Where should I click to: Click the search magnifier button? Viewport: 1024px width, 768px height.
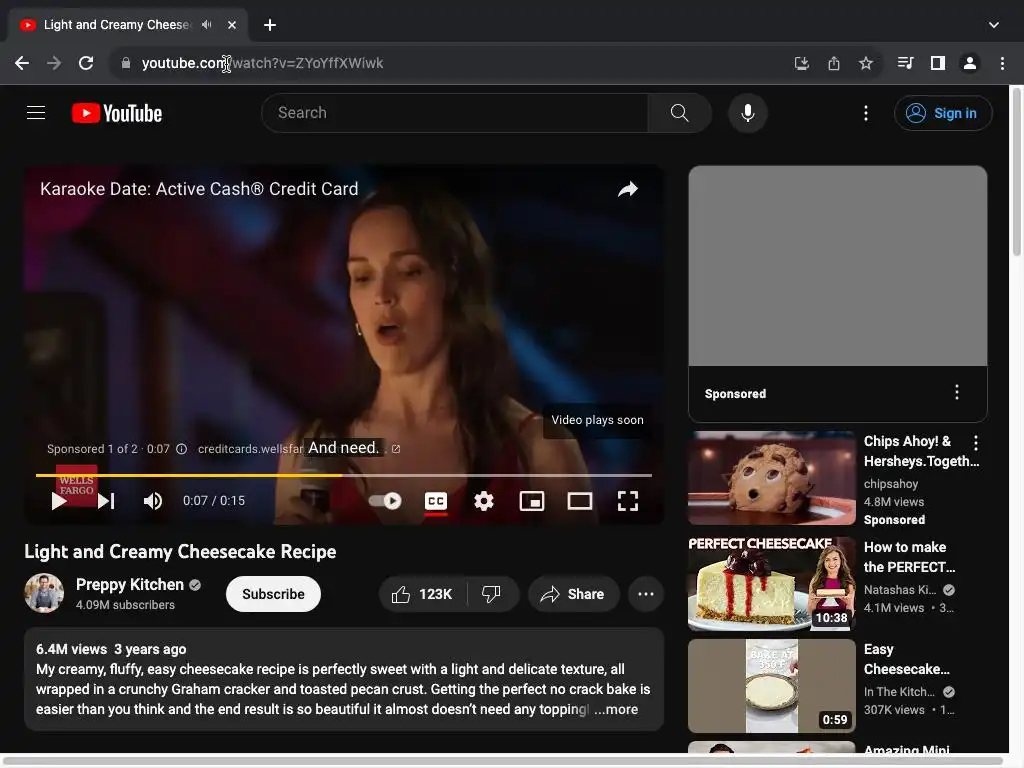point(679,113)
